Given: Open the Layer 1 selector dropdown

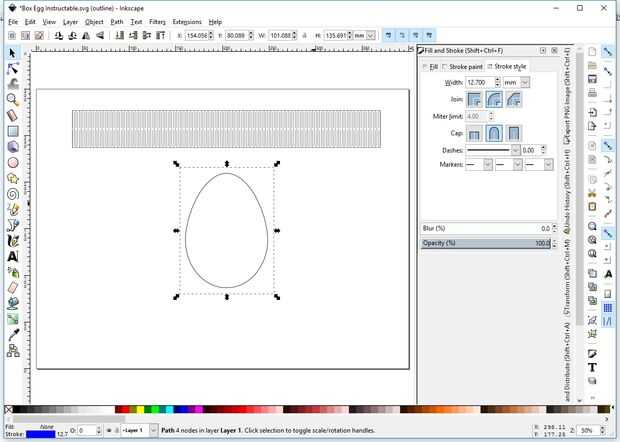Looking at the screenshot, I should 153,430.
